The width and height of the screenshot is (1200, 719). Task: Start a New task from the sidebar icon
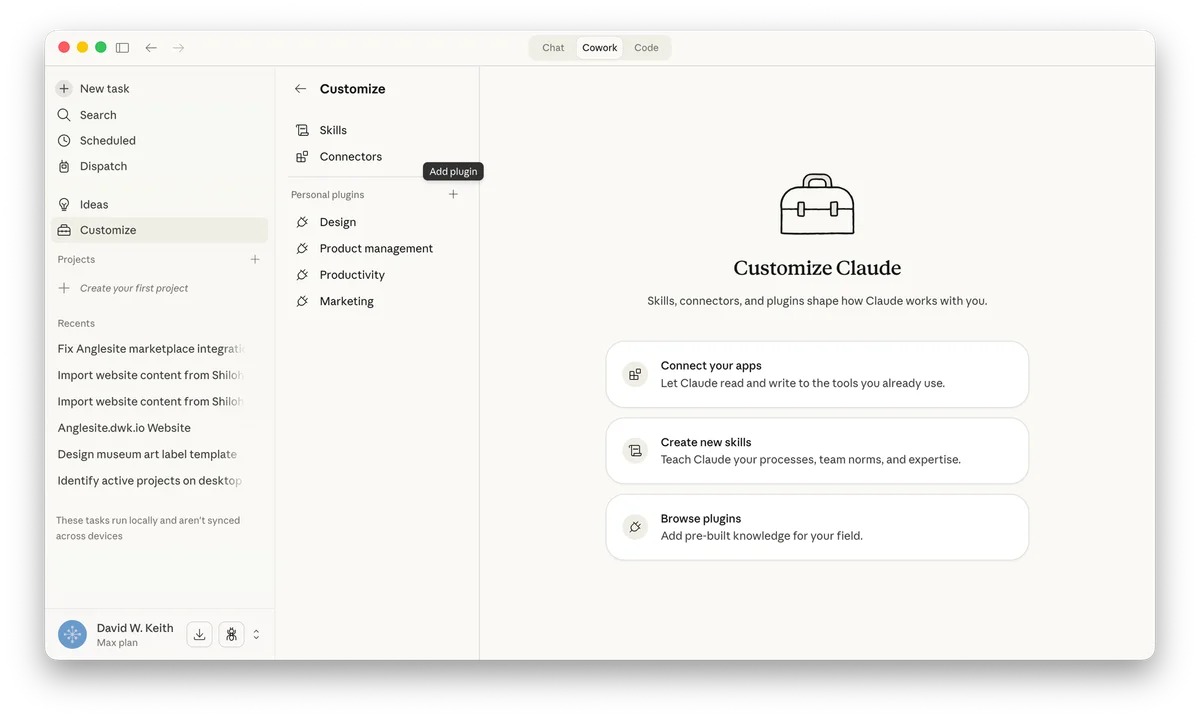[64, 88]
